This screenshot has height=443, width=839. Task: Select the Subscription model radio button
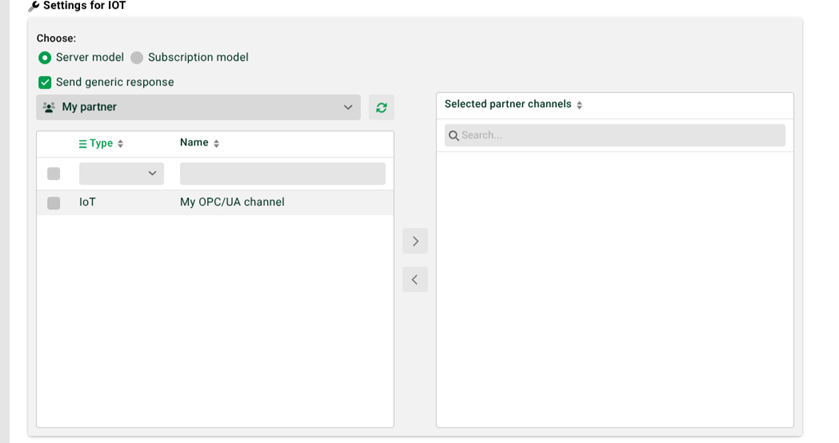137,57
